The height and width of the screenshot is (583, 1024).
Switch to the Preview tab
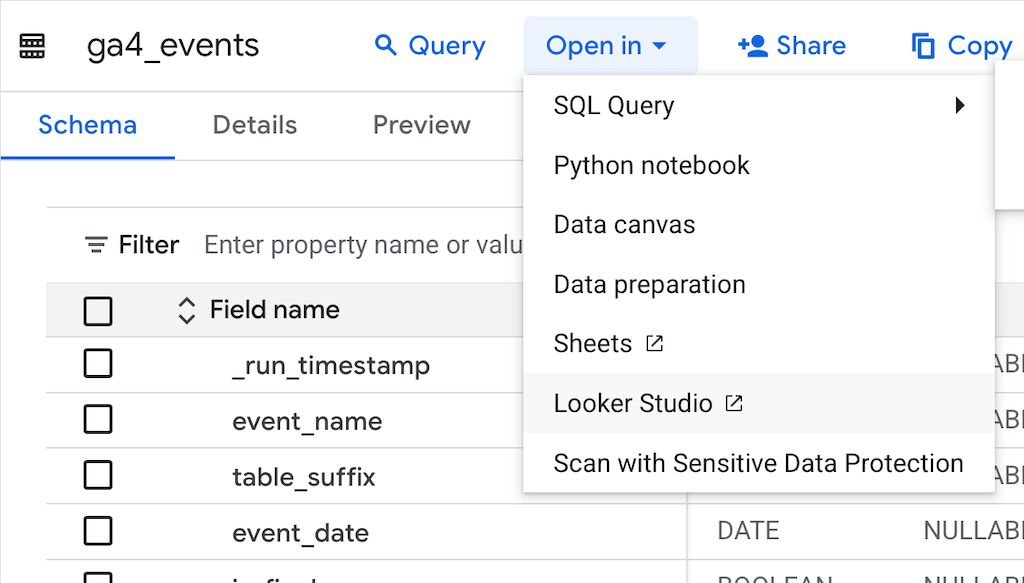[422, 125]
